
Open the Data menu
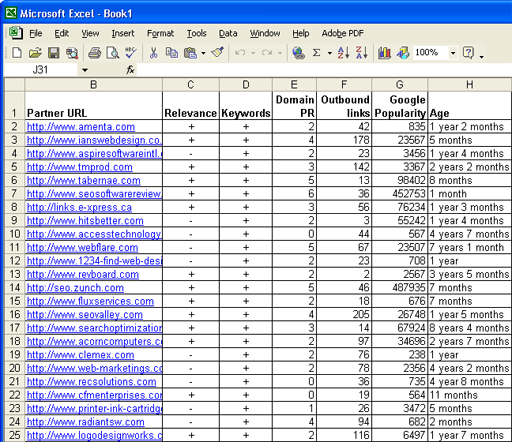pyautogui.click(x=228, y=33)
